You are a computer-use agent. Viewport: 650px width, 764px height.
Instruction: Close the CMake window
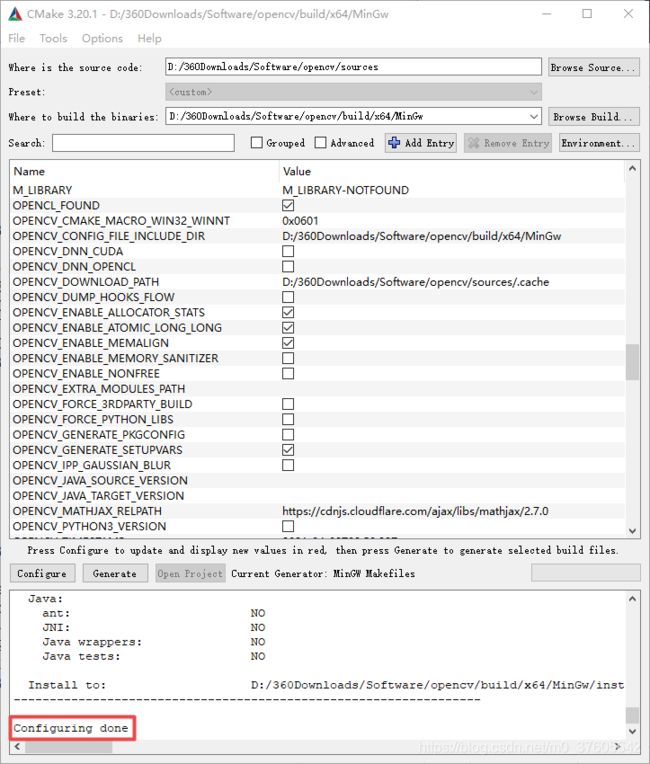628,14
